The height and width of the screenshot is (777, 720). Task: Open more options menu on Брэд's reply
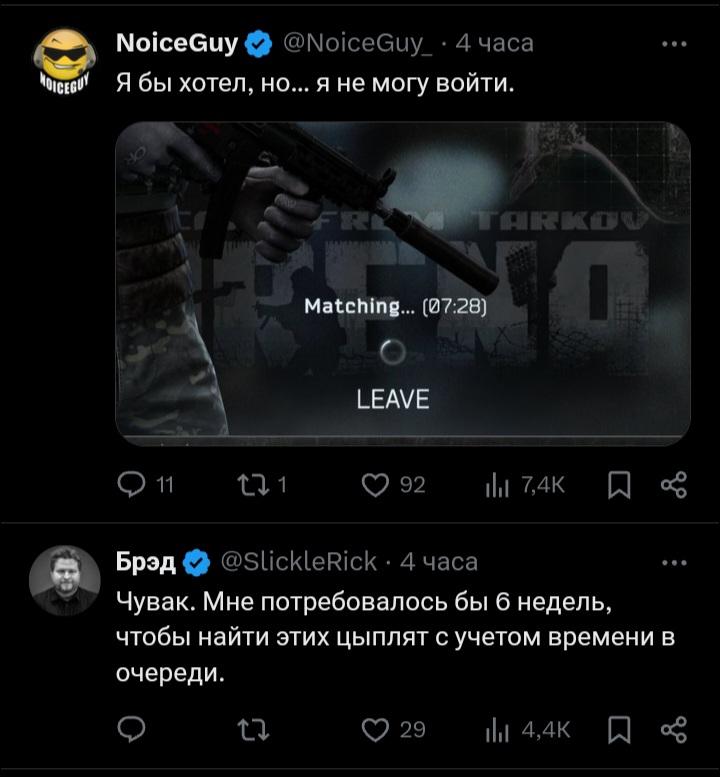click(x=674, y=562)
